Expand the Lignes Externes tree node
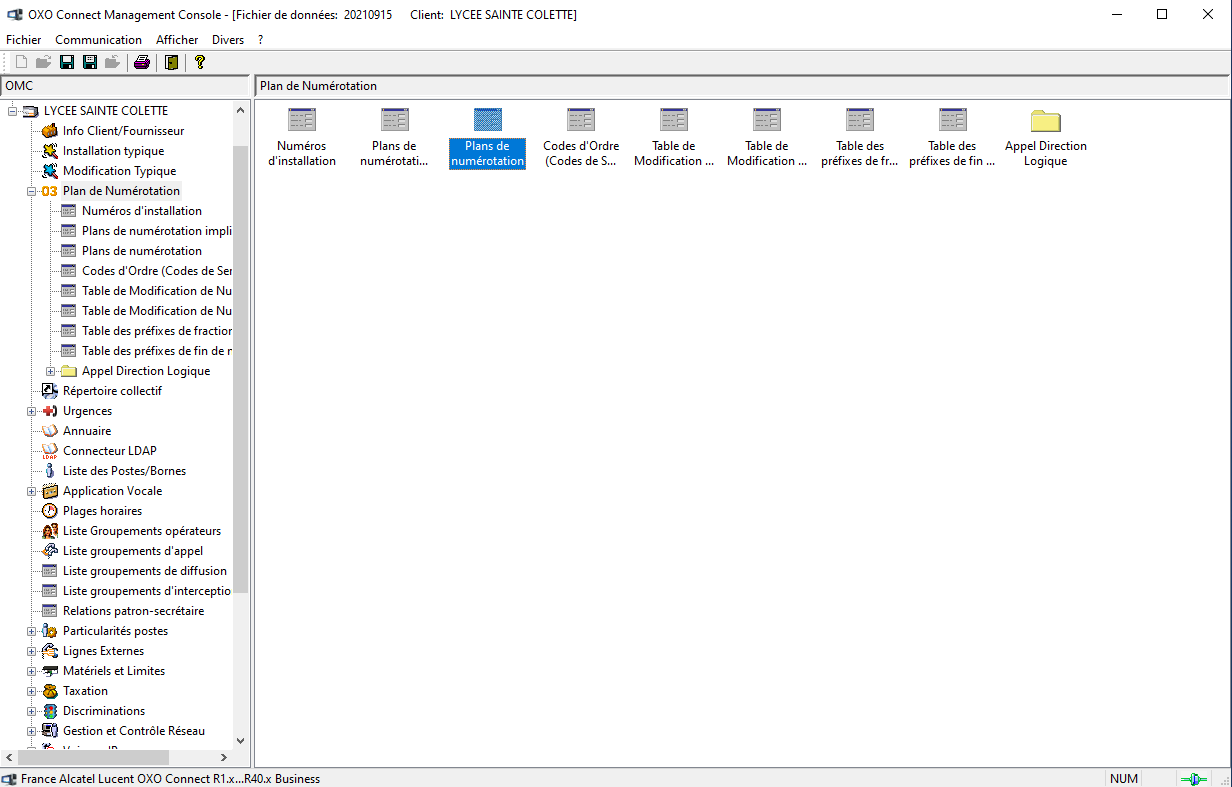This screenshot has height=787, width=1232. point(32,651)
